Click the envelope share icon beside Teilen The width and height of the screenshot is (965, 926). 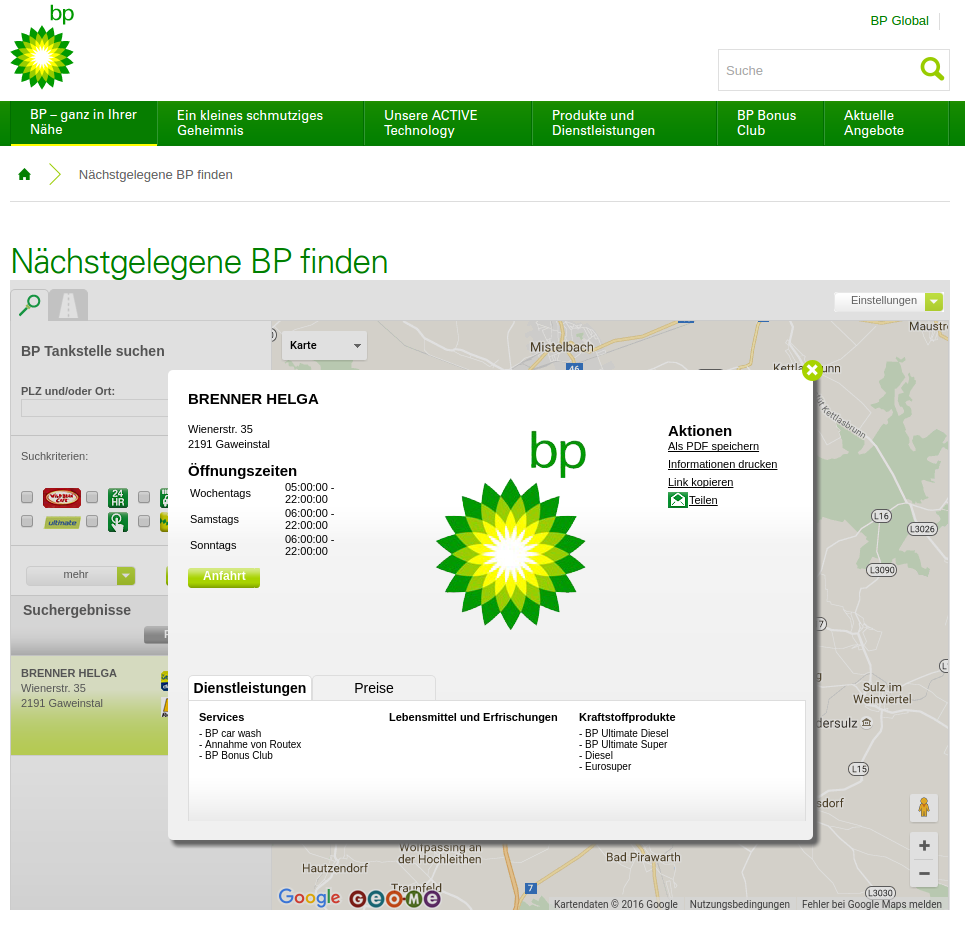[678, 500]
